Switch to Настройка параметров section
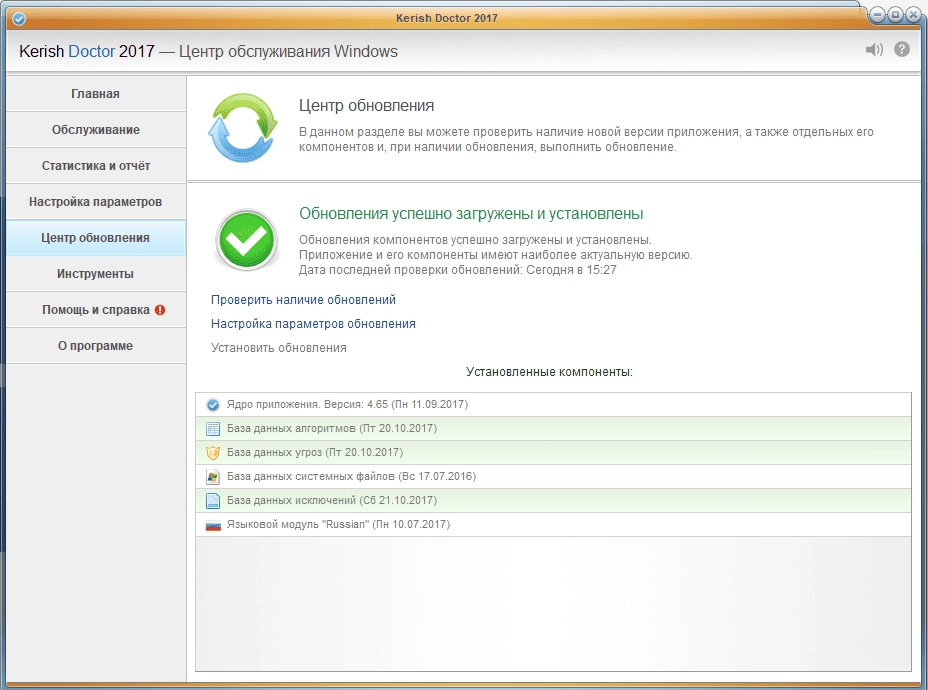Screen dimensions: 928x690 96,202
